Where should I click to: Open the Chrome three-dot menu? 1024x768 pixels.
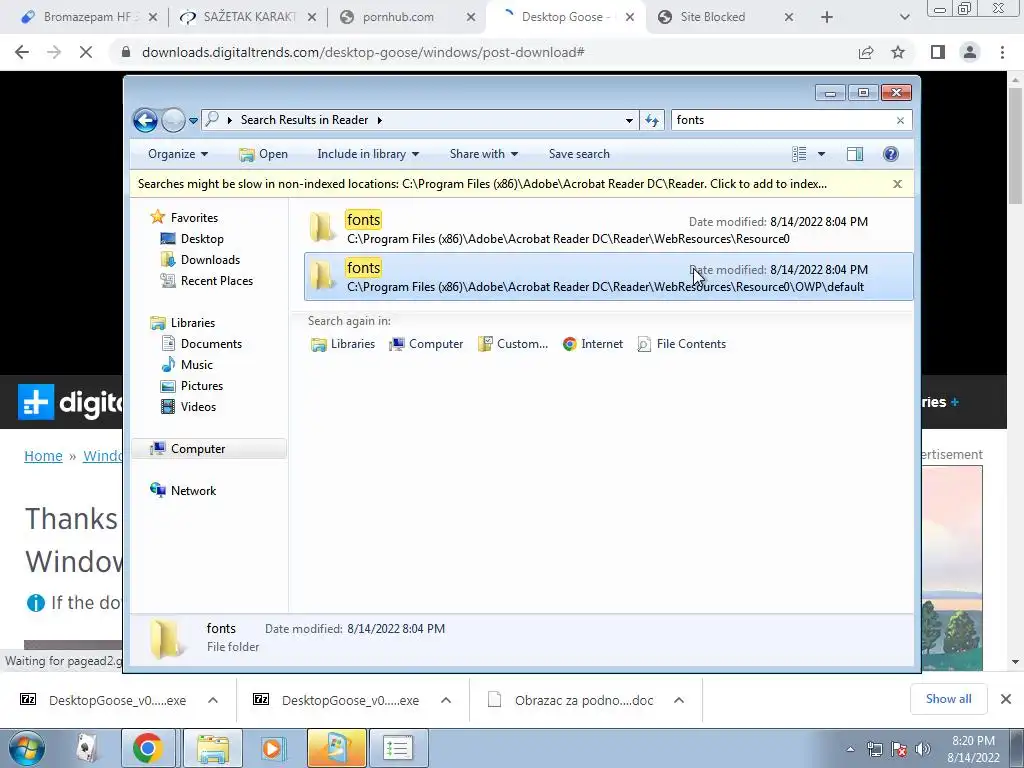point(1002,52)
